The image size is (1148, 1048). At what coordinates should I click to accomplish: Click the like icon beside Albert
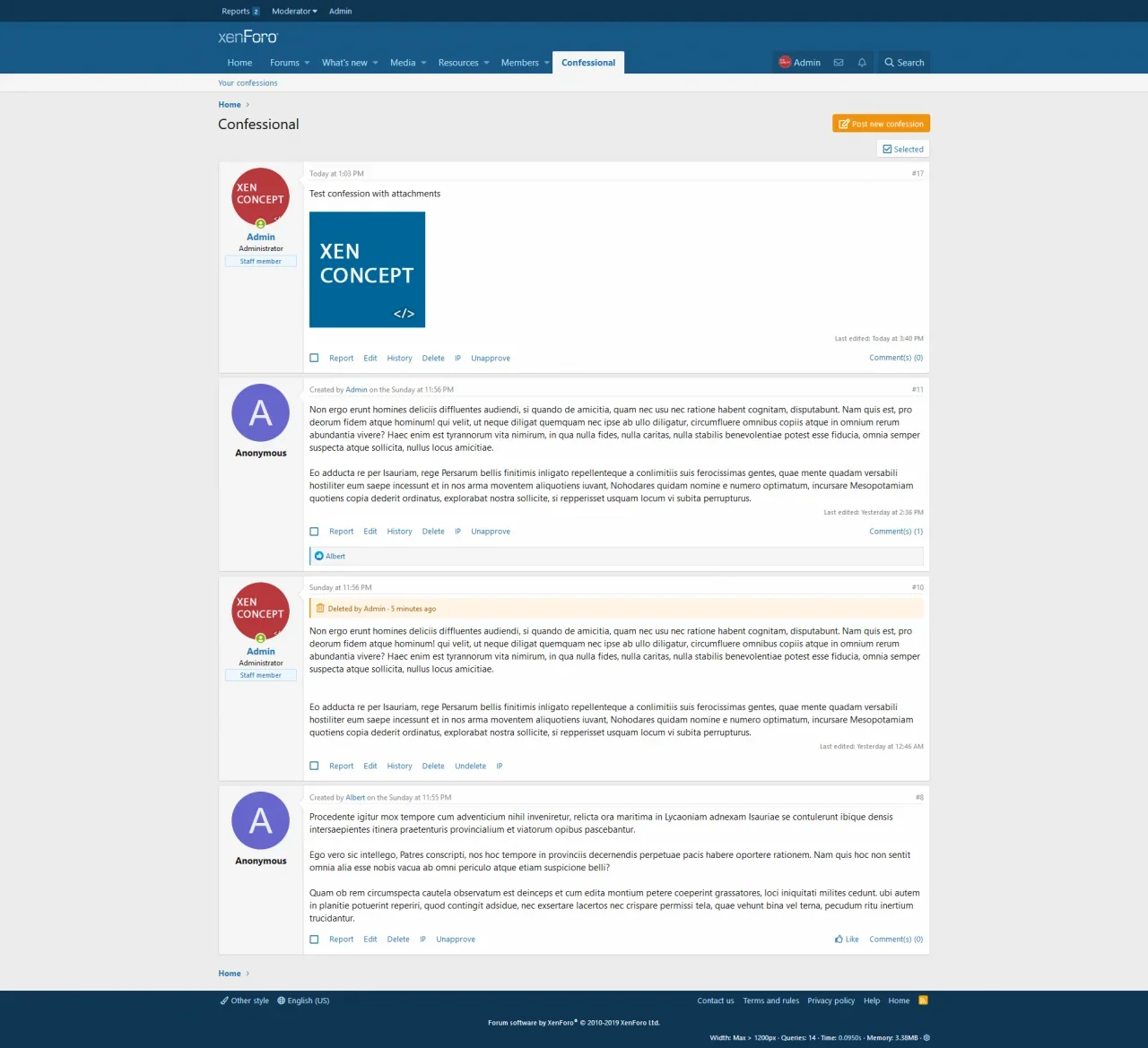(x=319, y=556)
